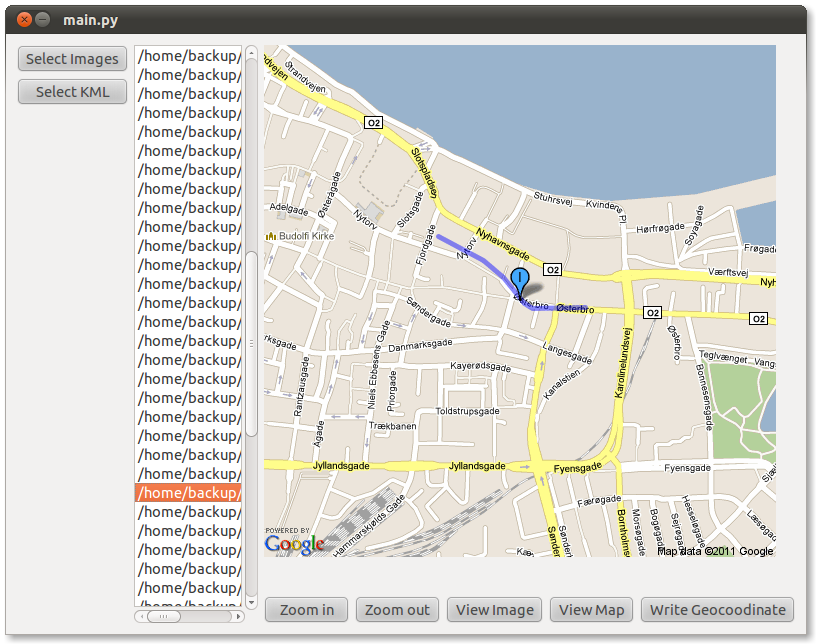Click the O2 road shield near Slotspladsen
816x644 pixels.
click(374, 123)
